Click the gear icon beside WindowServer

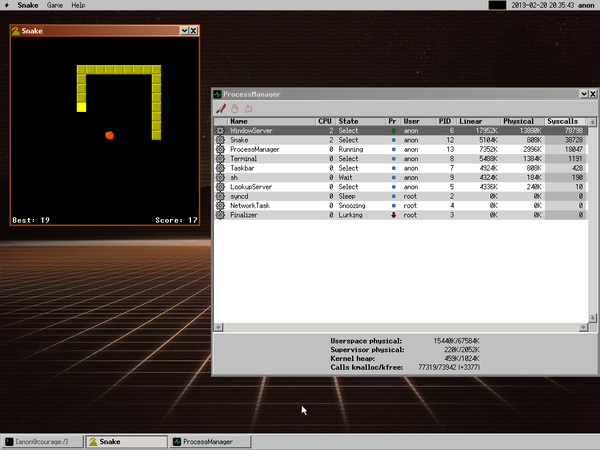220,130
